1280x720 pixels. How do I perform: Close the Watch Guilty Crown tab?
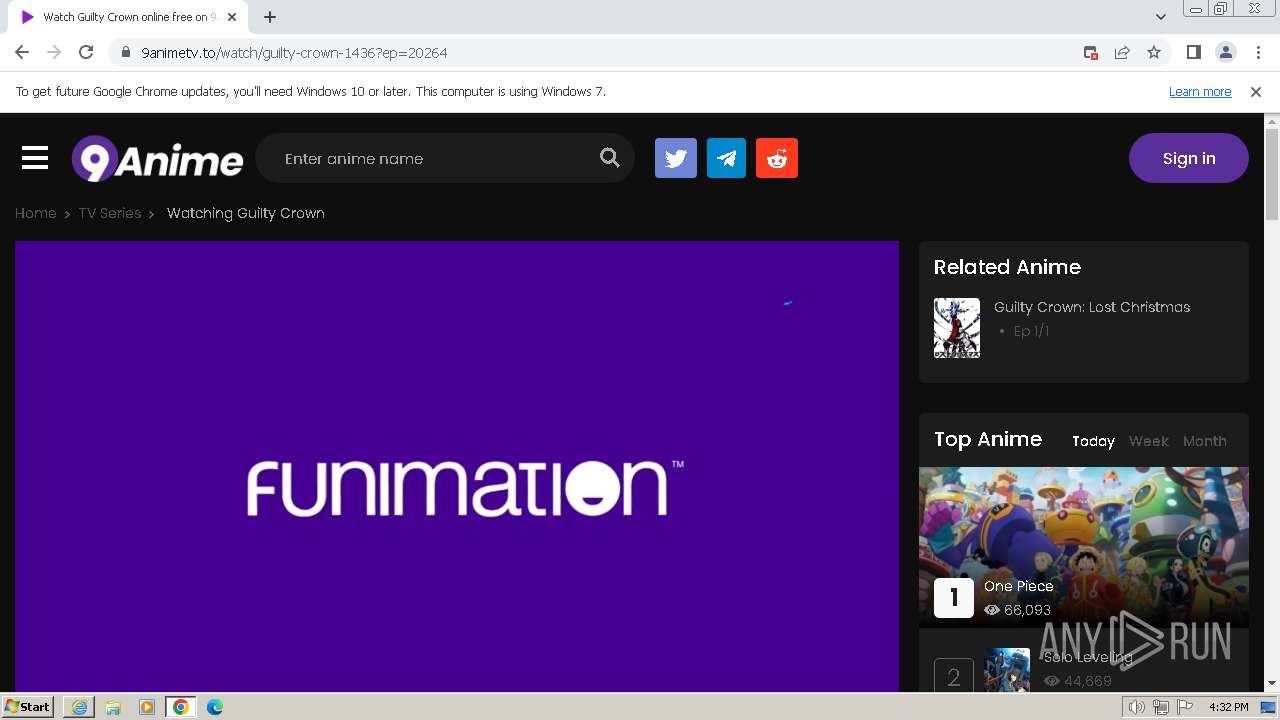coord(232,17)
